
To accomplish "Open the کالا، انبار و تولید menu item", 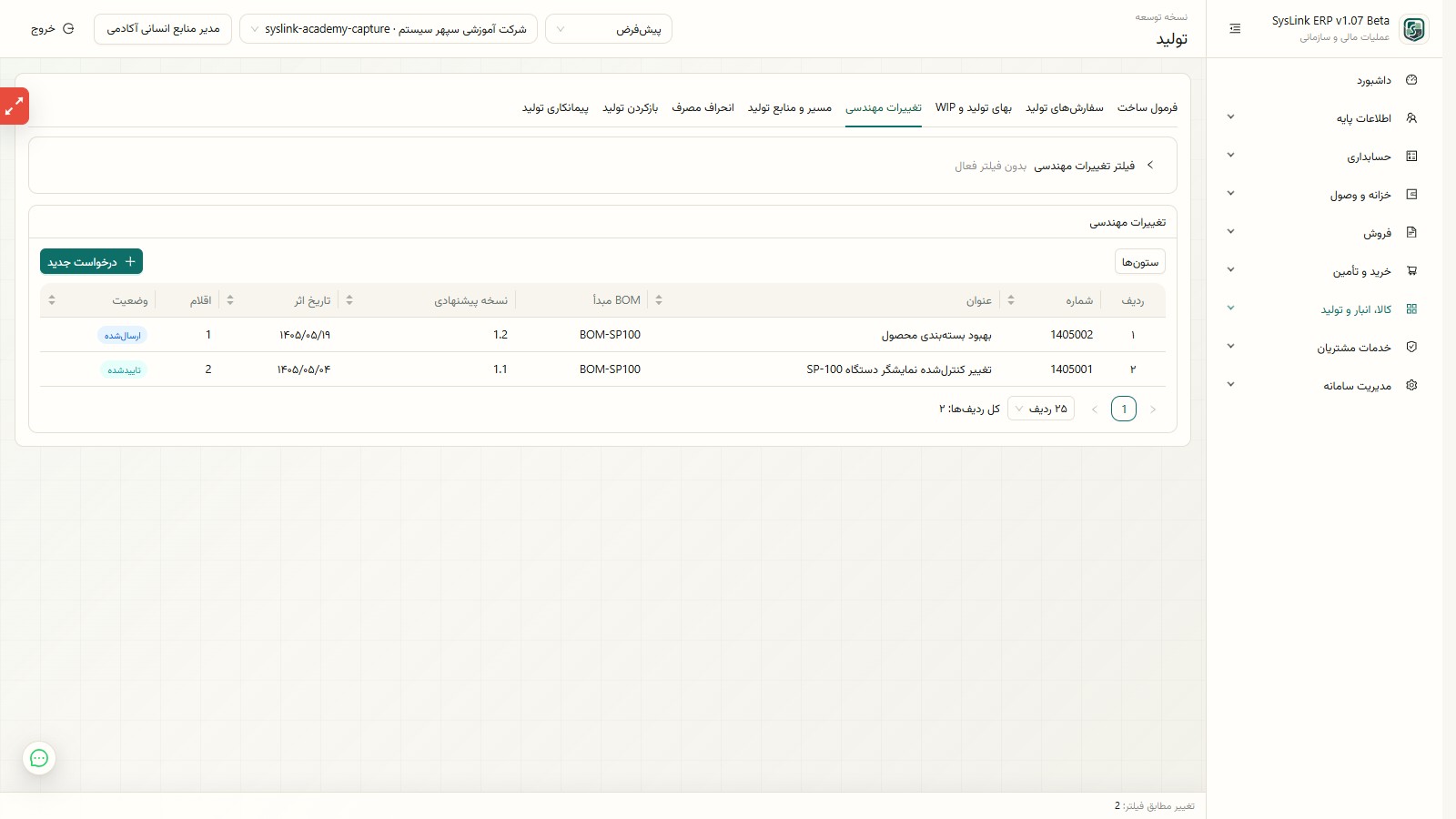I will [1324, 309].
